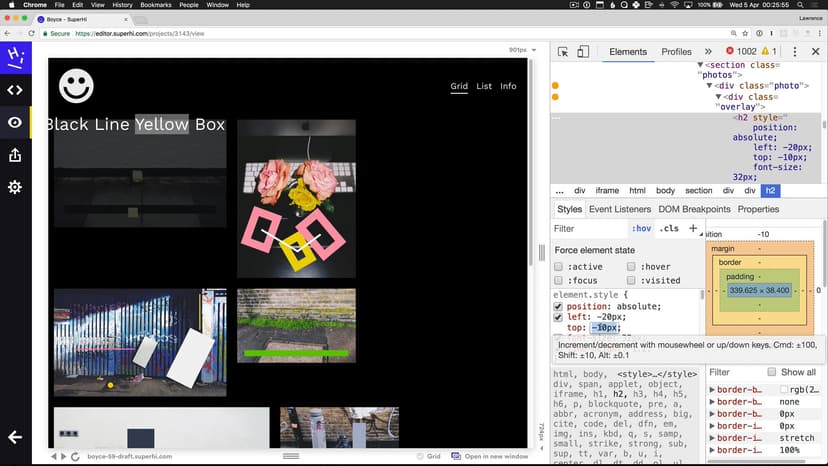Click the pink and yellow frames photo

pyautogui.click(x=296, y=198)
